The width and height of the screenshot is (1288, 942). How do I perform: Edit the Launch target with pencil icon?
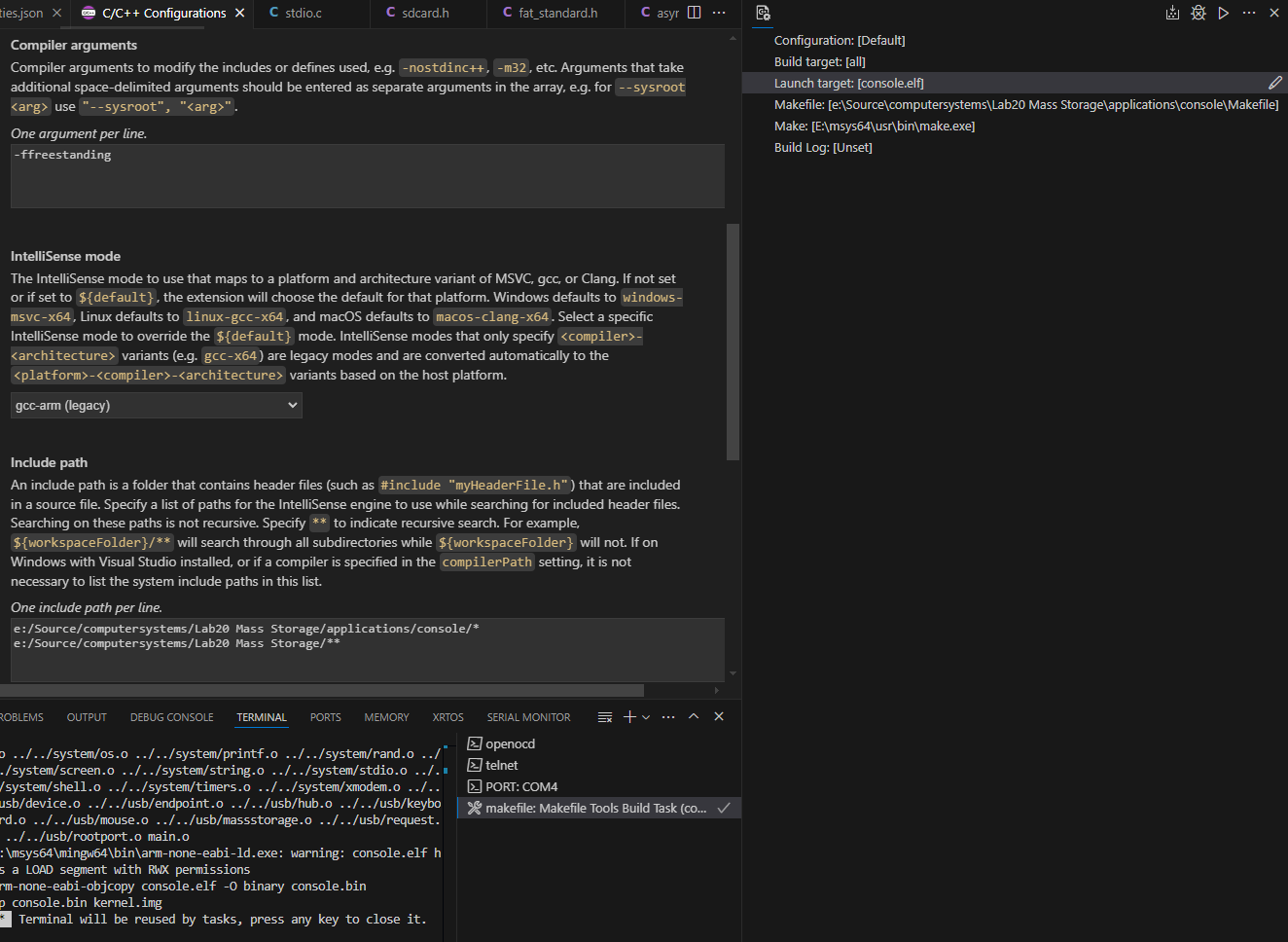(1275, 83)
